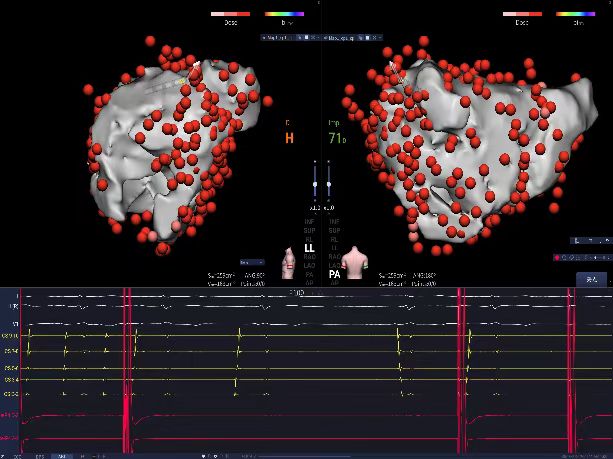
Task: Choose INF view in left map orientation list
Action: pos(309,220)
